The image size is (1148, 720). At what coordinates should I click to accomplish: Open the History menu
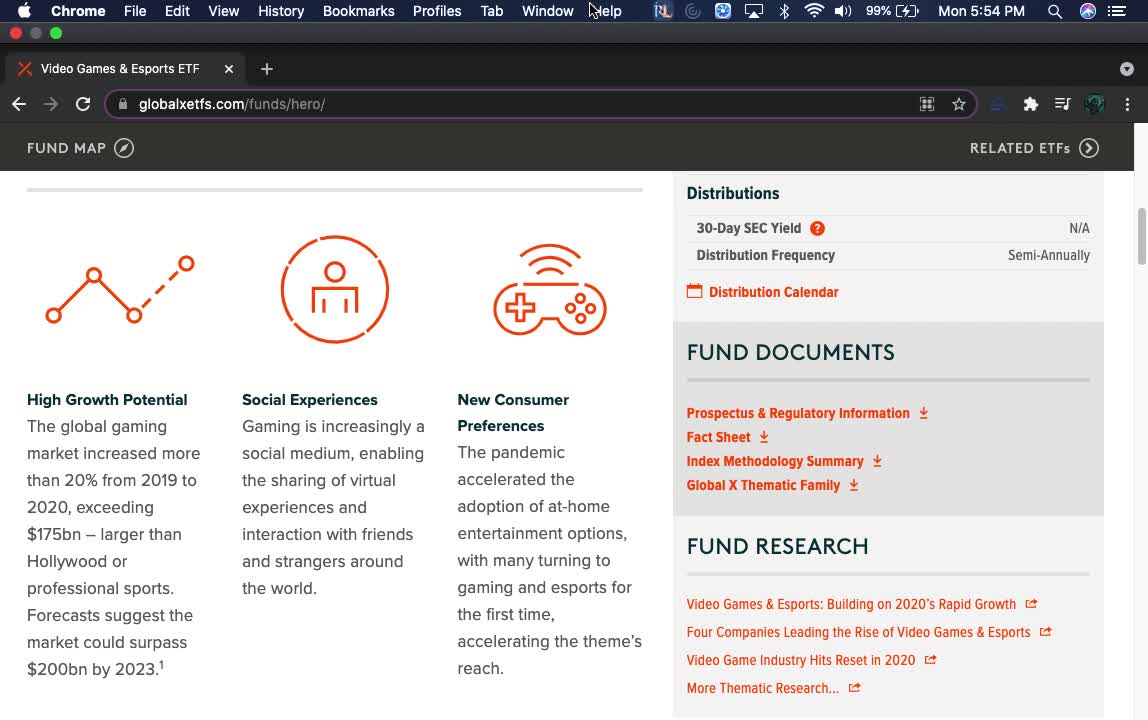point(281,11)
